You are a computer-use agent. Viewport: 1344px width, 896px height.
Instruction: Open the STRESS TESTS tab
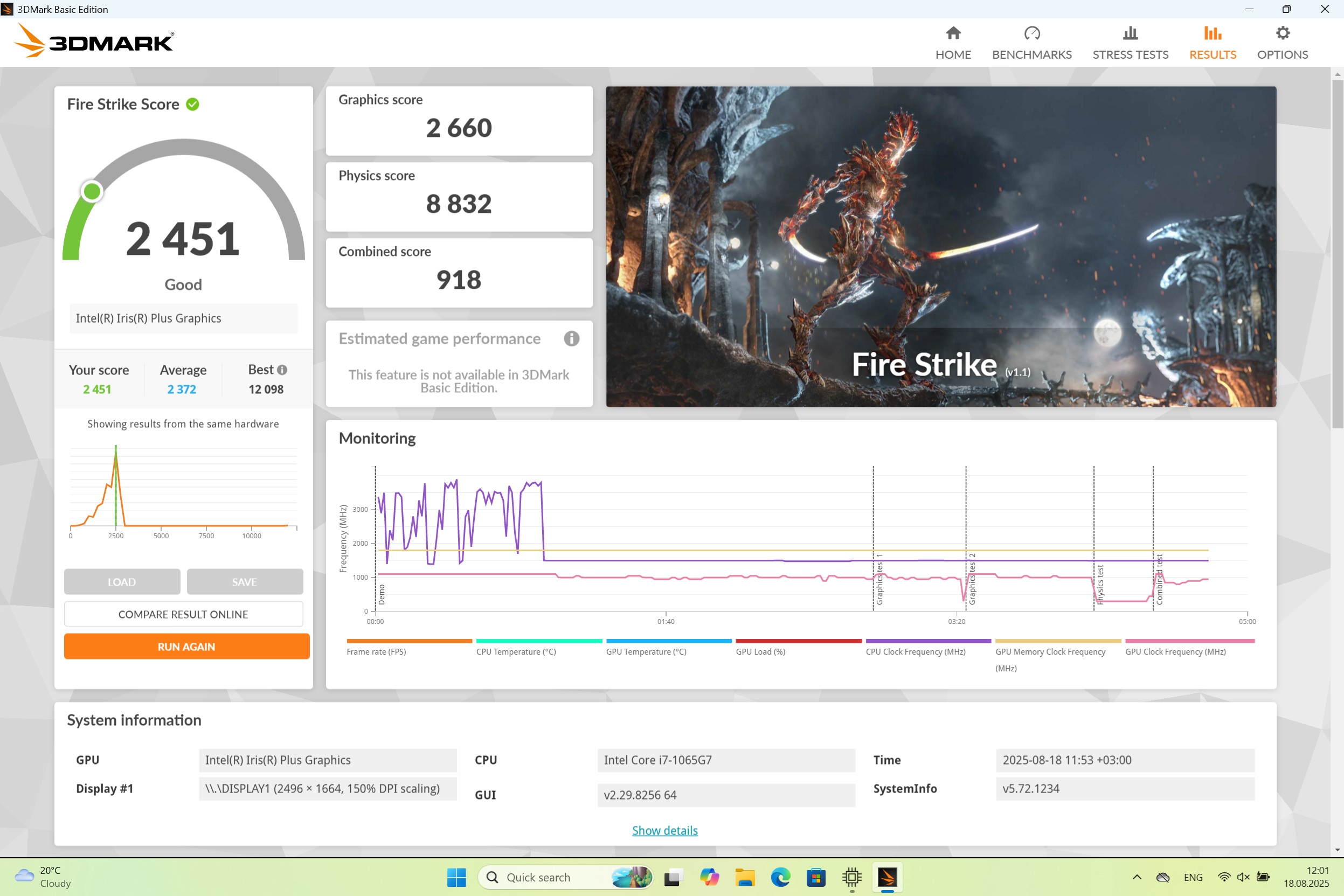(1130, 43)
